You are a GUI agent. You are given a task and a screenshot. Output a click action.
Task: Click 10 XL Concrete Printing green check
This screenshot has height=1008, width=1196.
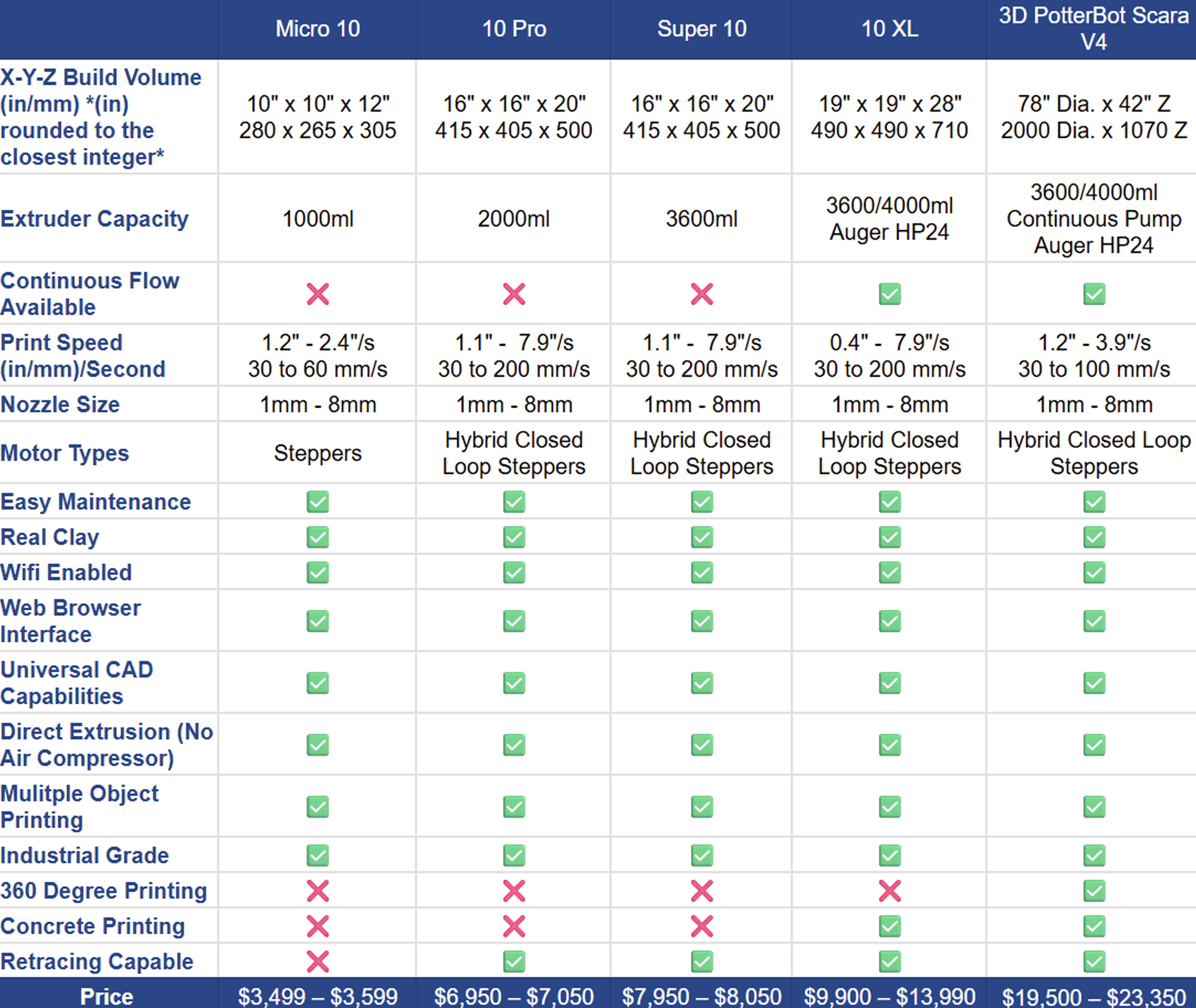coord(890,926)
